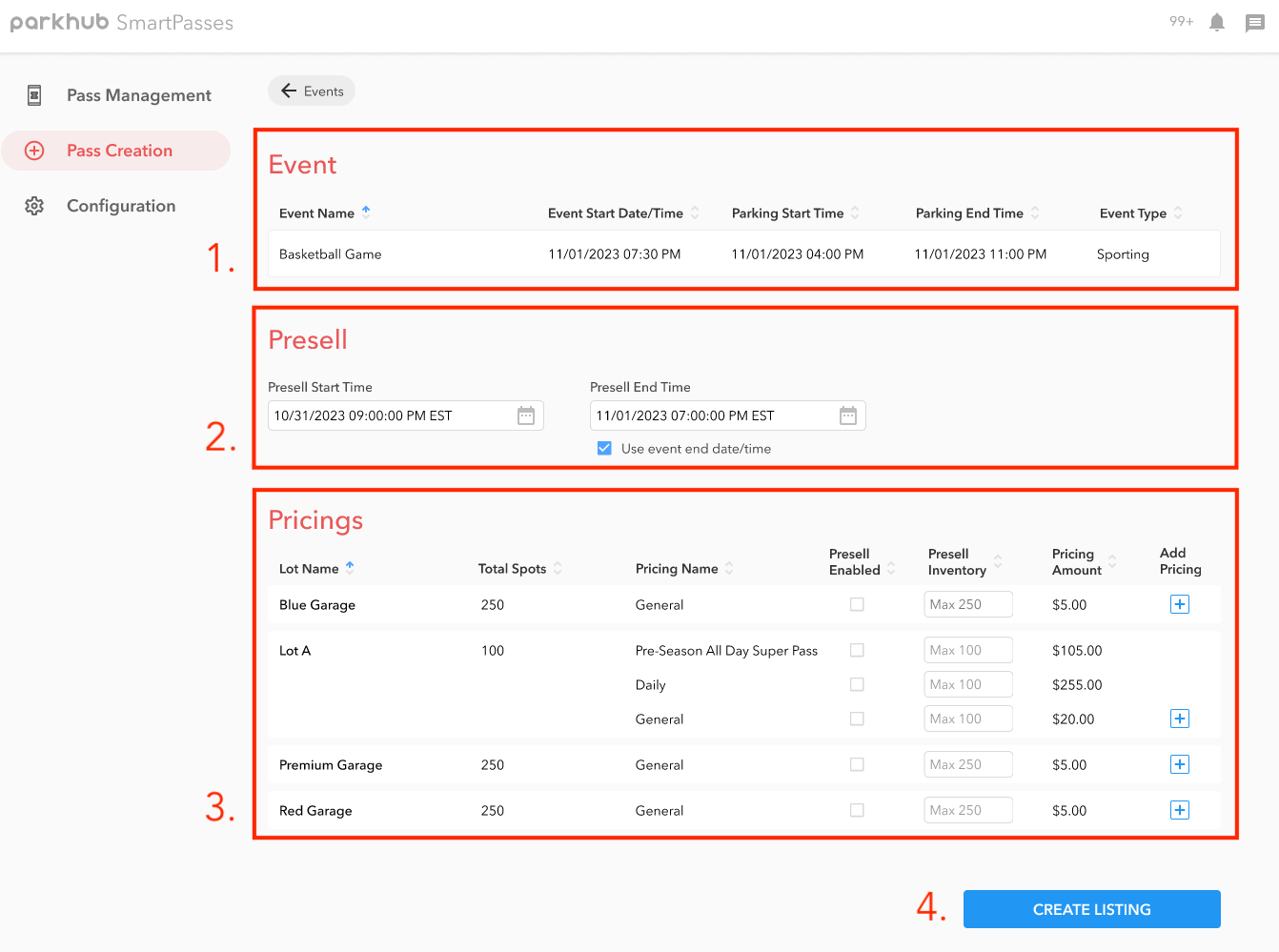Image resolution: width=1279 pixels, height=952 pixels.
Task: Add pricing for Blue Garage
Action: point(1180,604)
